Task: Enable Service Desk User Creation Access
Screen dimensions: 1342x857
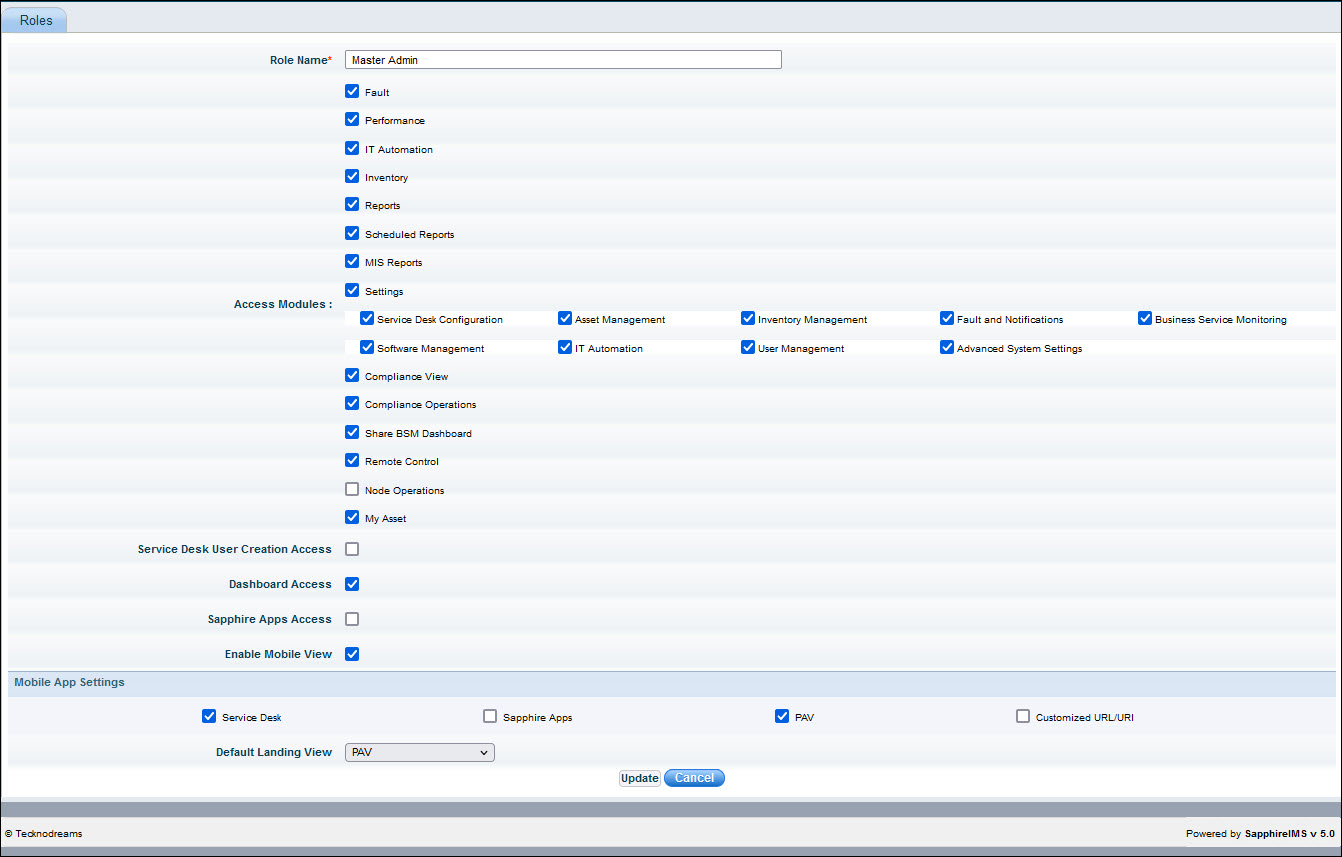Action: point(352,549)
